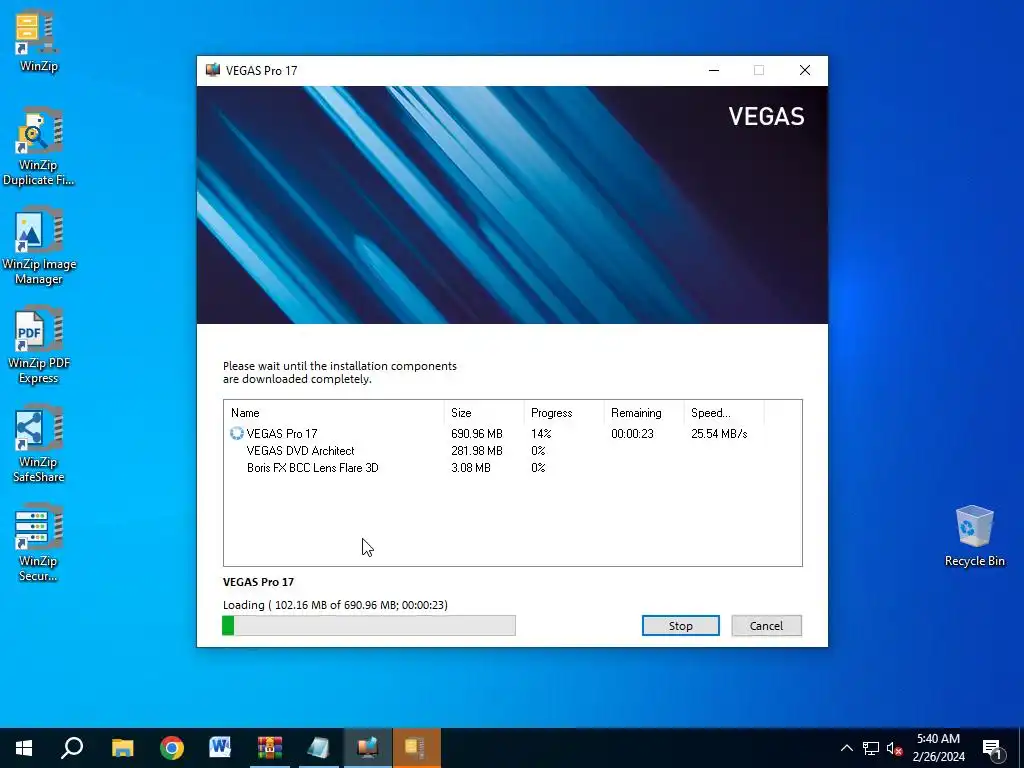The width and height of the screenshot is (1024, 768).
Task: Click the 3.08 MB size value
Action: pos(471,468)
